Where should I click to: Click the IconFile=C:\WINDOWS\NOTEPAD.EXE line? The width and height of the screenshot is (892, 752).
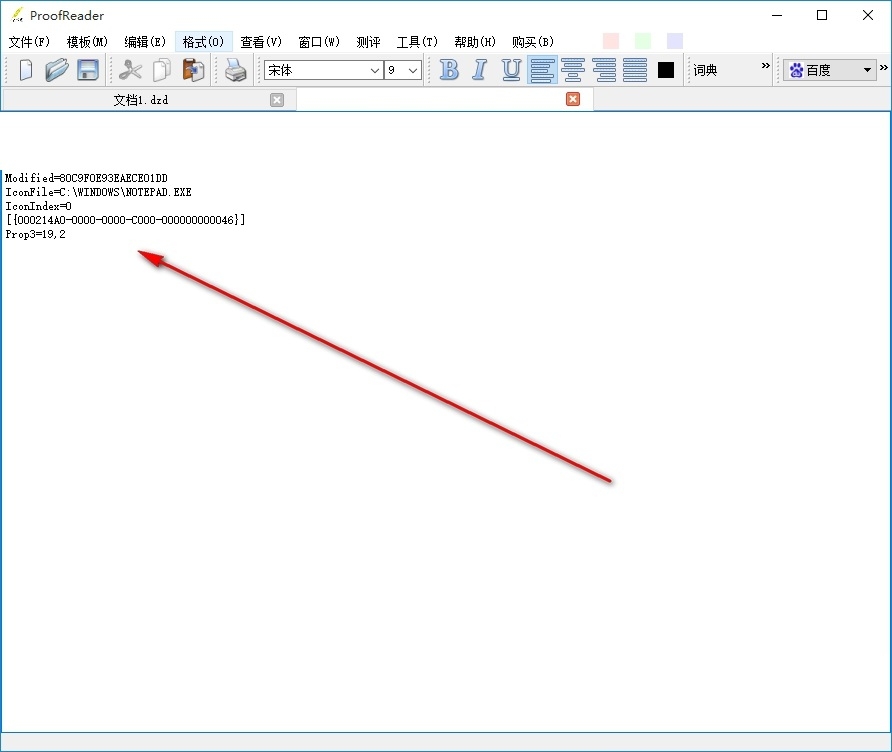(x=98, y=192)
